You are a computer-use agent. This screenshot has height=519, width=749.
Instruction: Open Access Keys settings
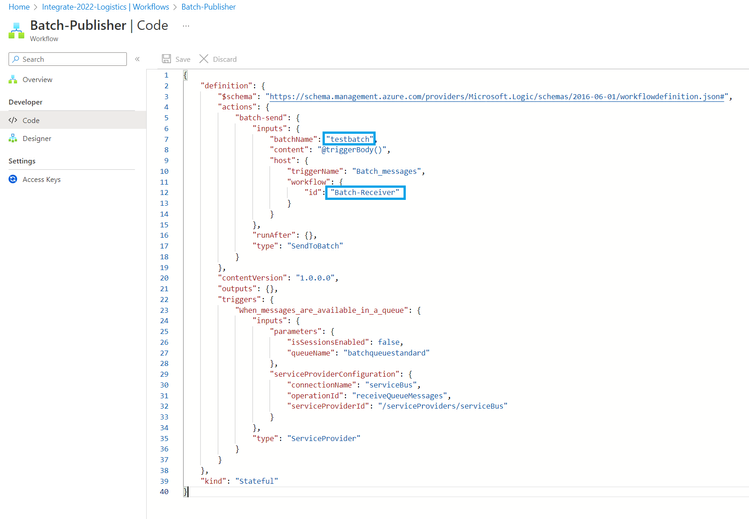pyautogui.click(x=41, y=179)
